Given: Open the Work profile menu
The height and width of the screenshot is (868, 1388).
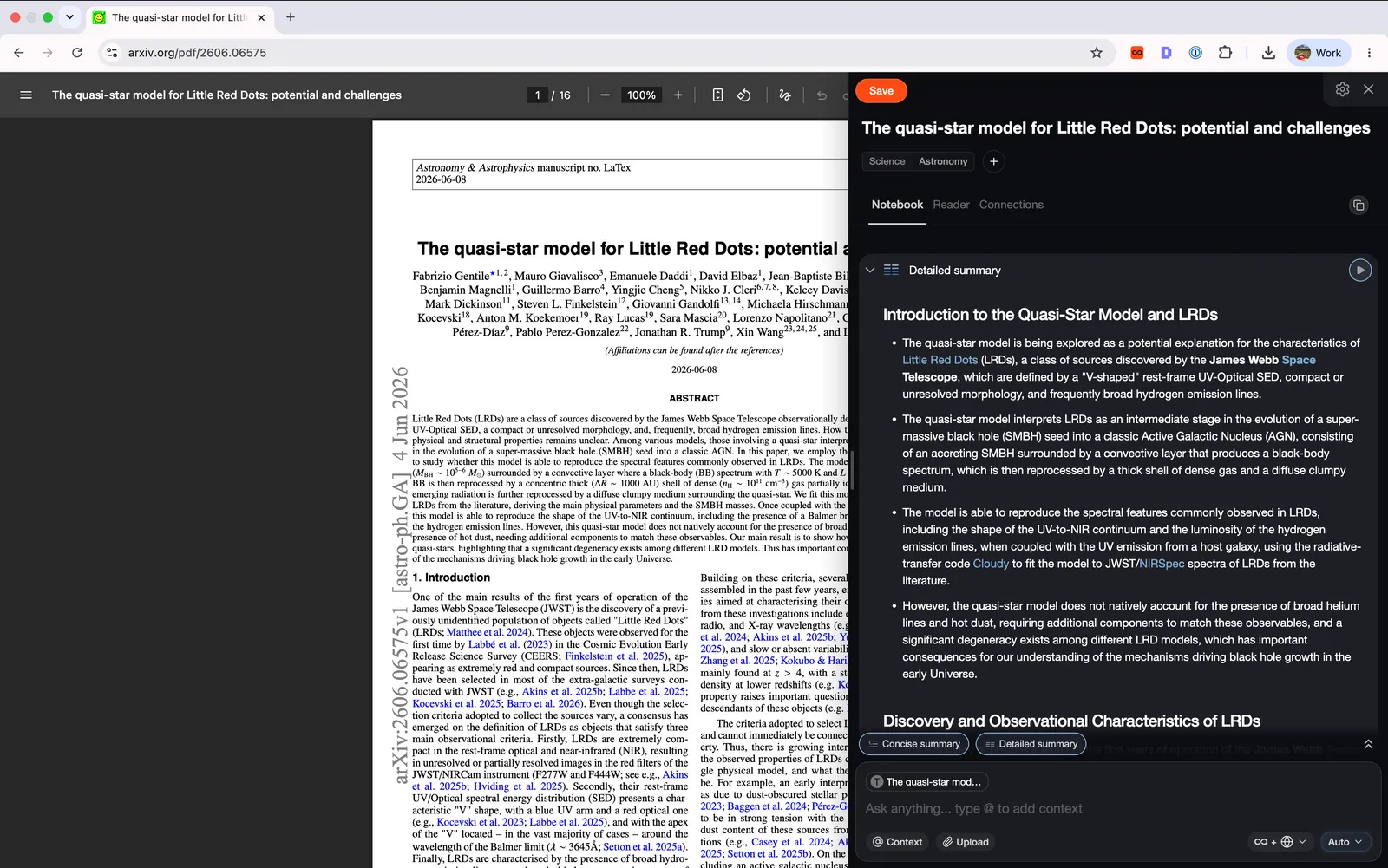Looking at the screenshot, I should pyautogui.click(x=1319, y=53).
